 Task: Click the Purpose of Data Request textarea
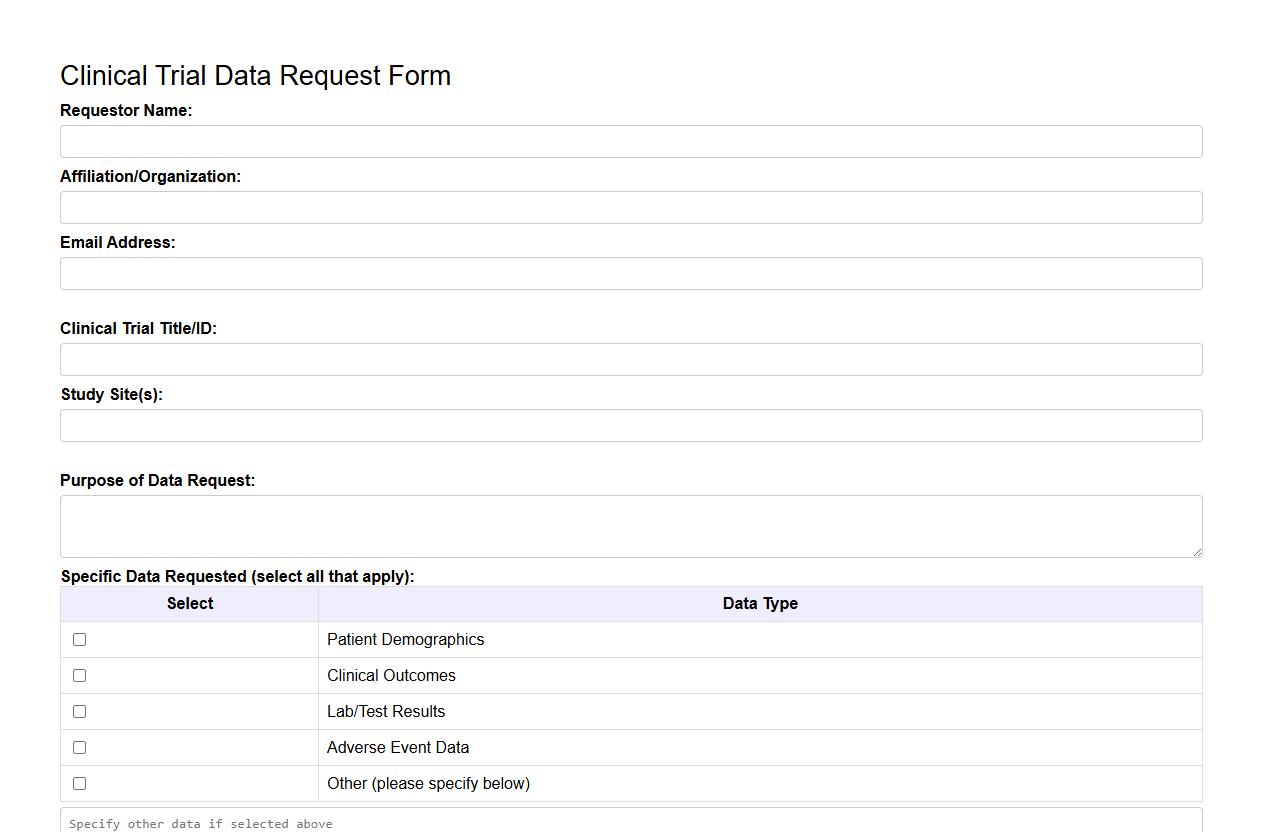pyautogui.click(x=631, y=525)
